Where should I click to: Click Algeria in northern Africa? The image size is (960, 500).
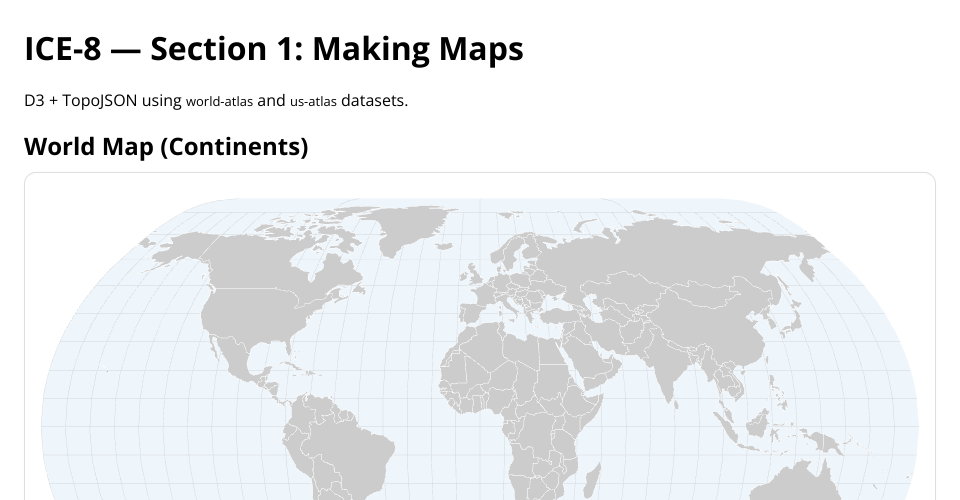[x=478, y=353]
